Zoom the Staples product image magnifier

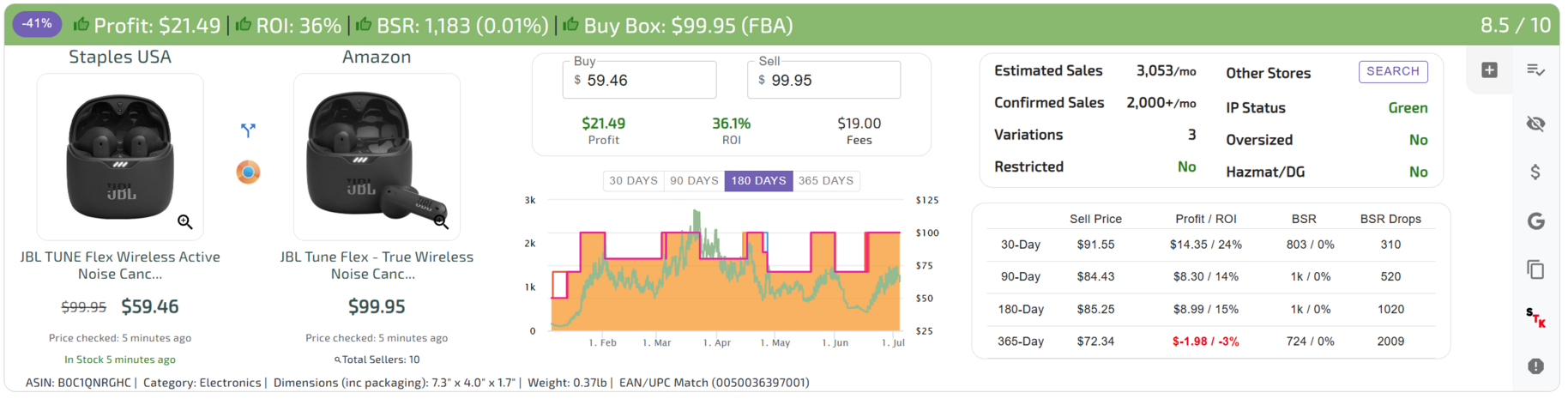185,222
